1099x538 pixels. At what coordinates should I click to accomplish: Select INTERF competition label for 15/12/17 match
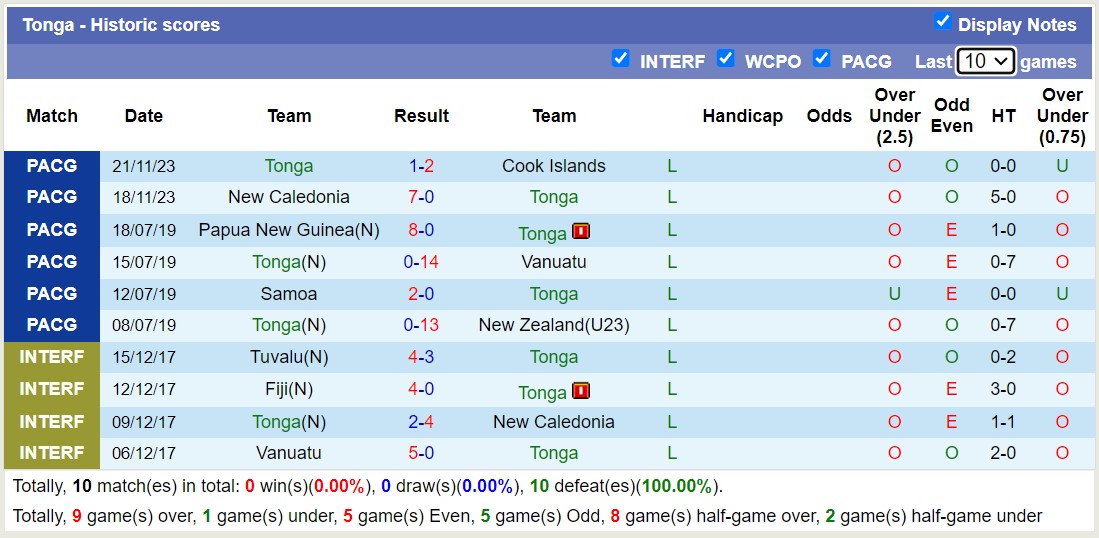pyautogui.click(x=52, y=357)
